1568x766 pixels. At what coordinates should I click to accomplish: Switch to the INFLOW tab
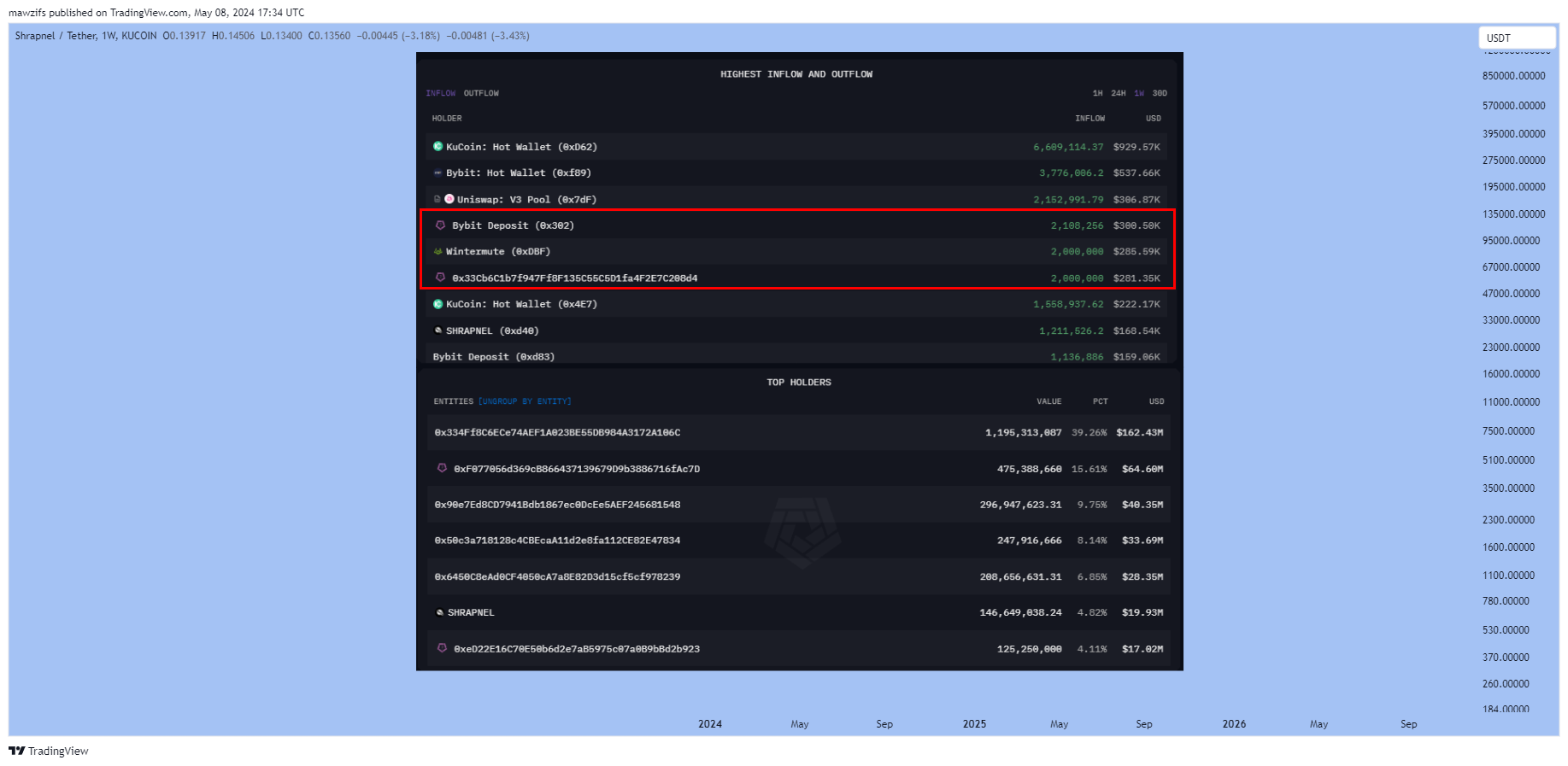441,93
